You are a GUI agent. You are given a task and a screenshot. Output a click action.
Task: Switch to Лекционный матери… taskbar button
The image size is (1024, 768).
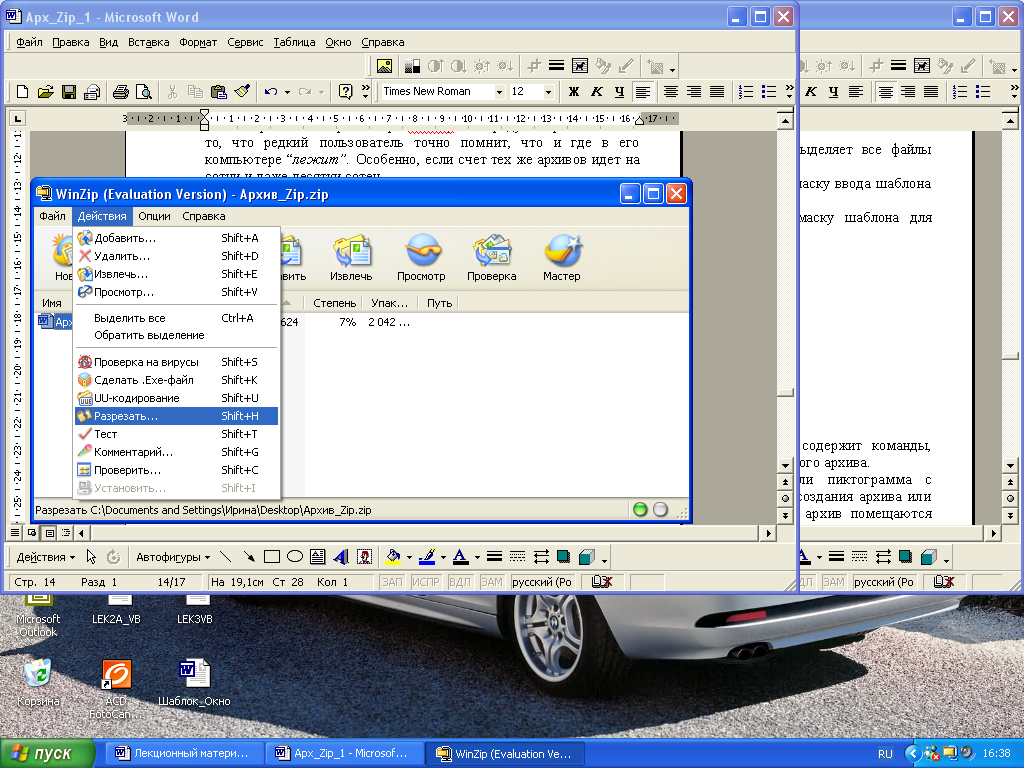click(x=183, y=754)
